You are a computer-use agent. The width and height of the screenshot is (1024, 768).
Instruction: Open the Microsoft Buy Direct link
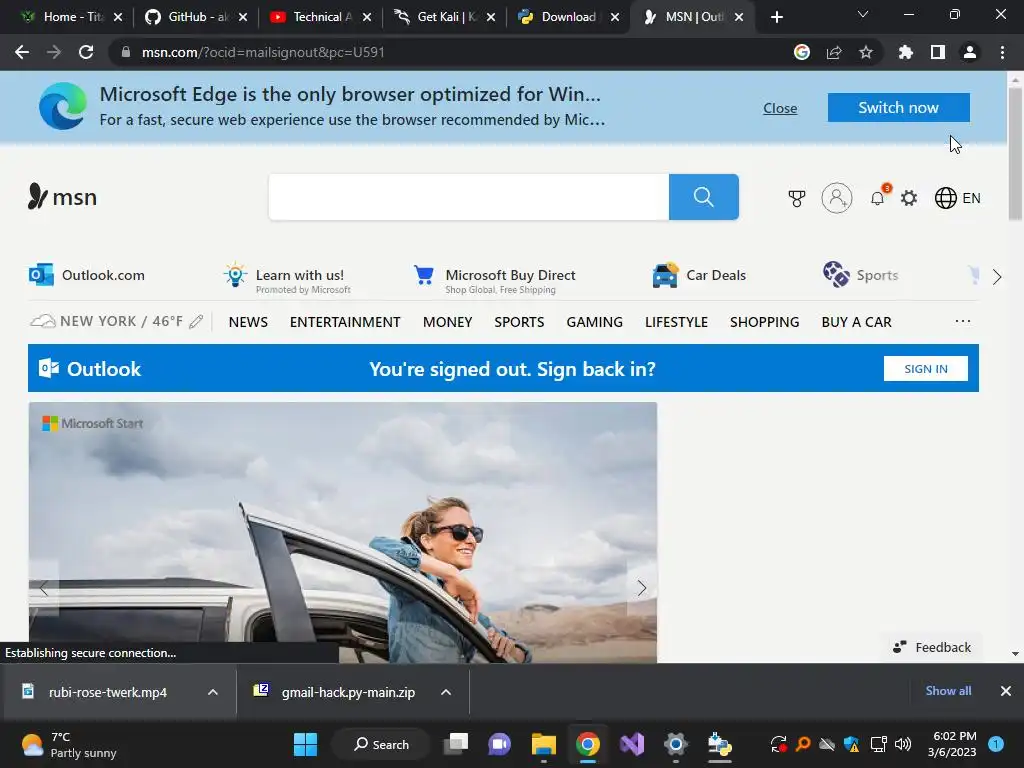pos(494,279)
